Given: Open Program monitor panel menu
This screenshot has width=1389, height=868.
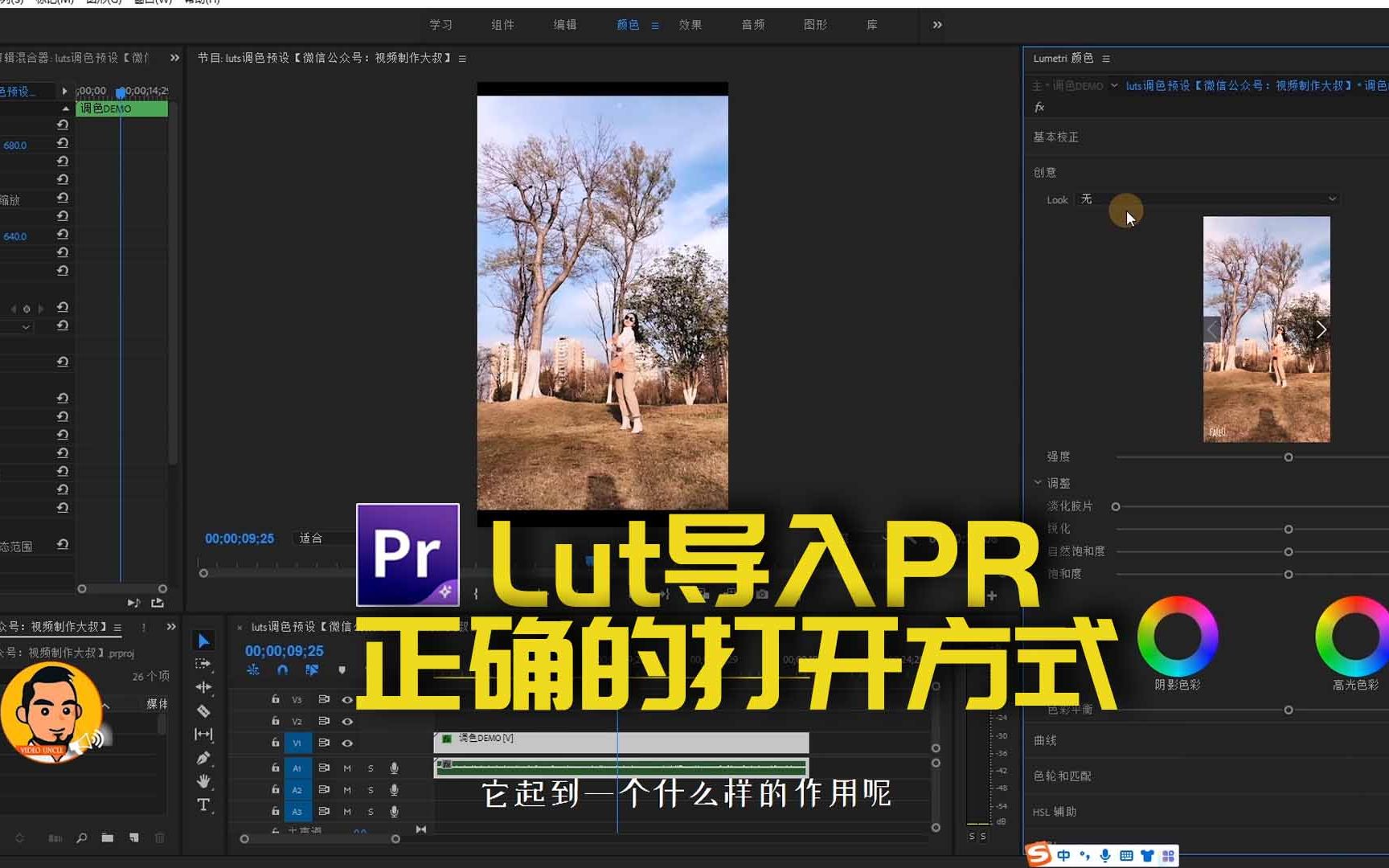Looking at the screenshot, I should (462, 59).
